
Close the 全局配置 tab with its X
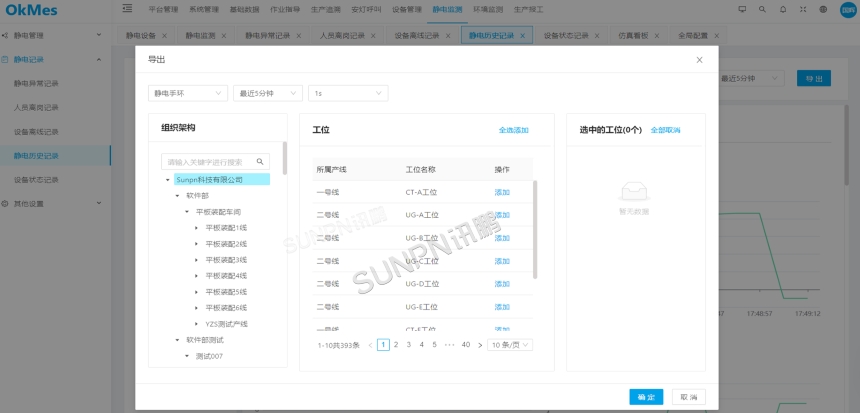716,36
